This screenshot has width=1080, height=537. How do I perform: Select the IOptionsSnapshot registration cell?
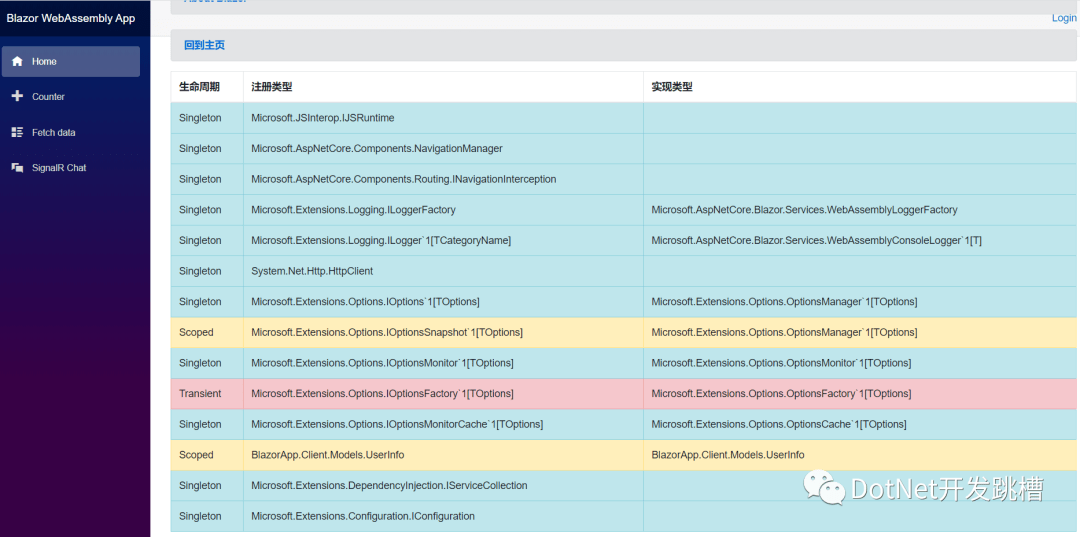tap(387, 332)
